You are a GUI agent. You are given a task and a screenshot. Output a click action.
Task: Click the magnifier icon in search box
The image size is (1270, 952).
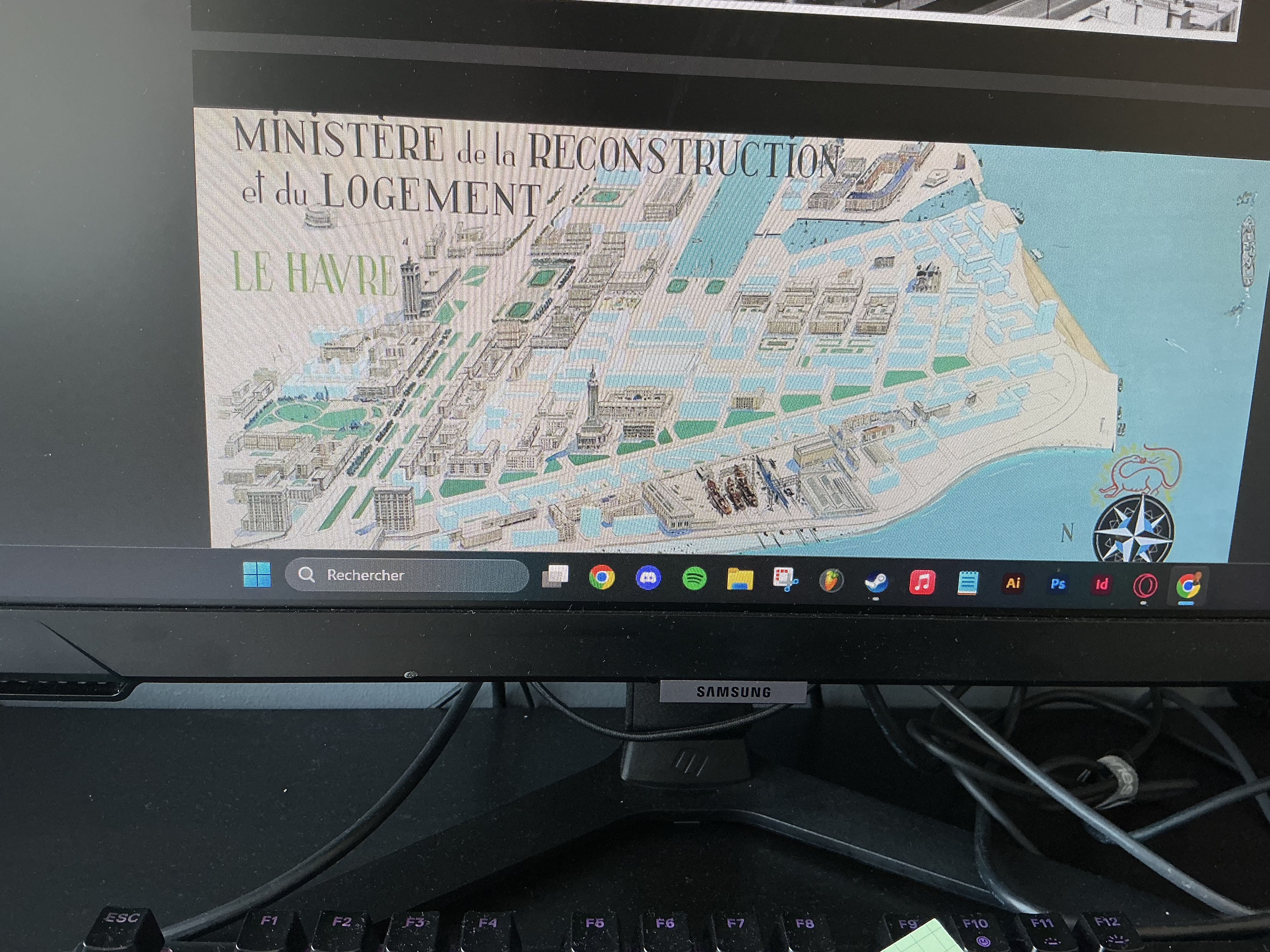[306, 575]
